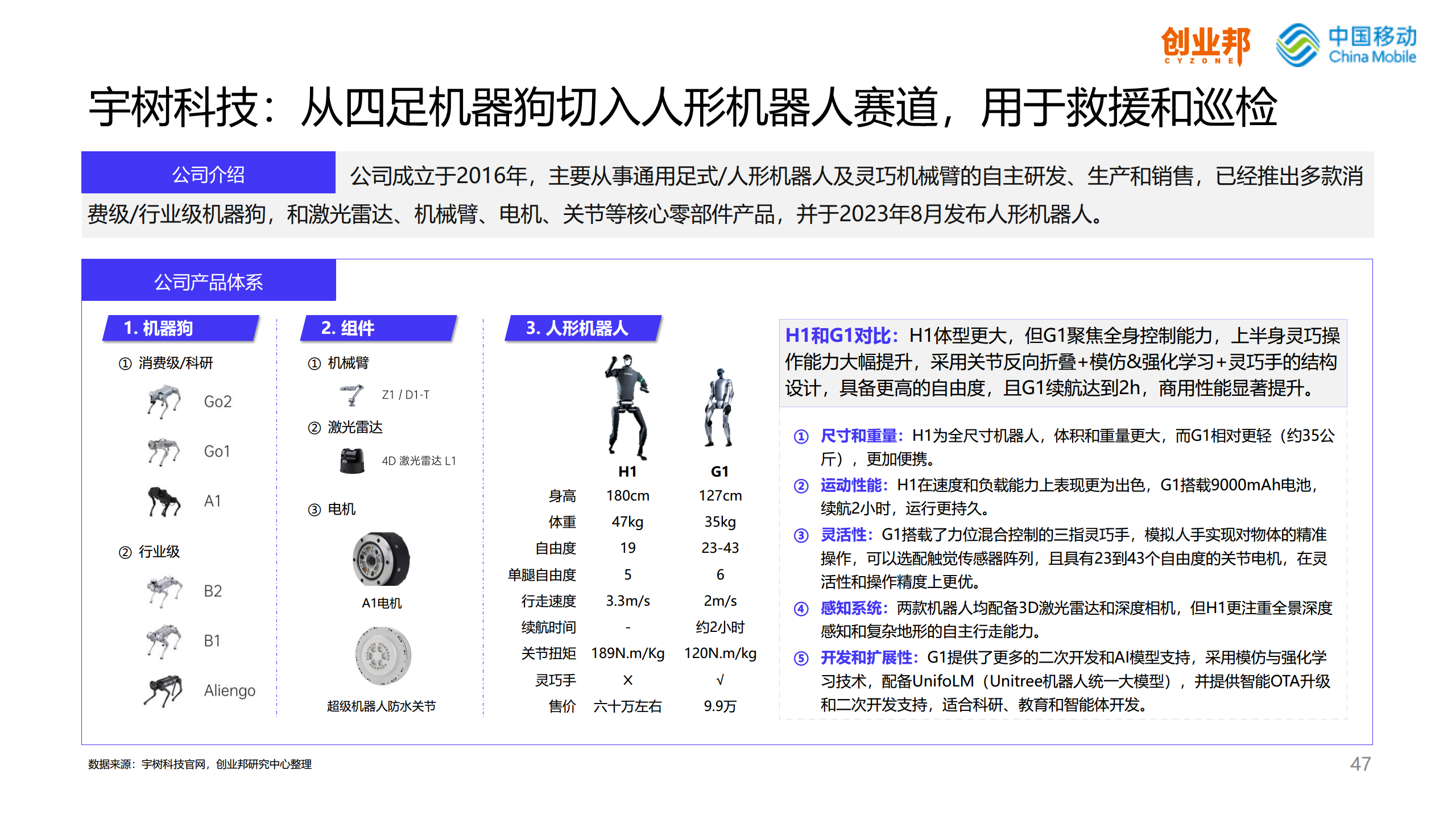Click the 'A1电机' caption
This screenshot has width=1456, height=819.
coord(382,603)
